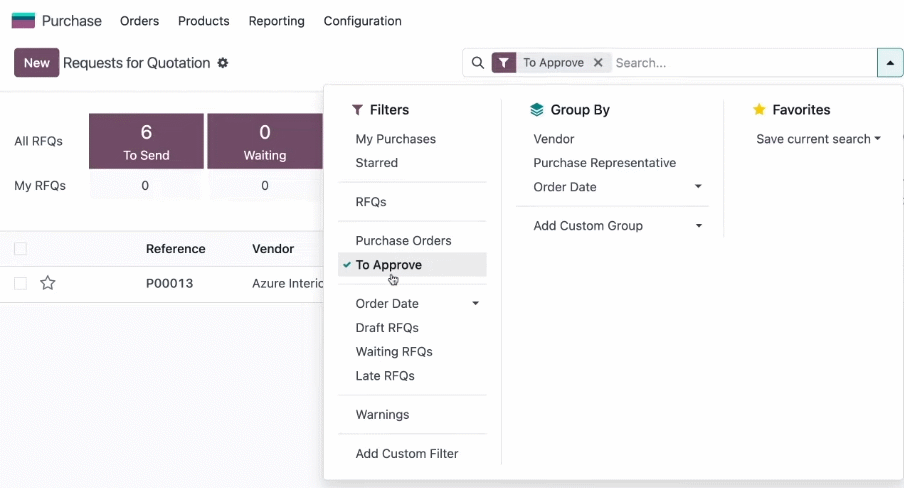The height and width of the screenshot is (488, 904).
Task: Open Save current search dropdown
Action: [x=818, y=139]
